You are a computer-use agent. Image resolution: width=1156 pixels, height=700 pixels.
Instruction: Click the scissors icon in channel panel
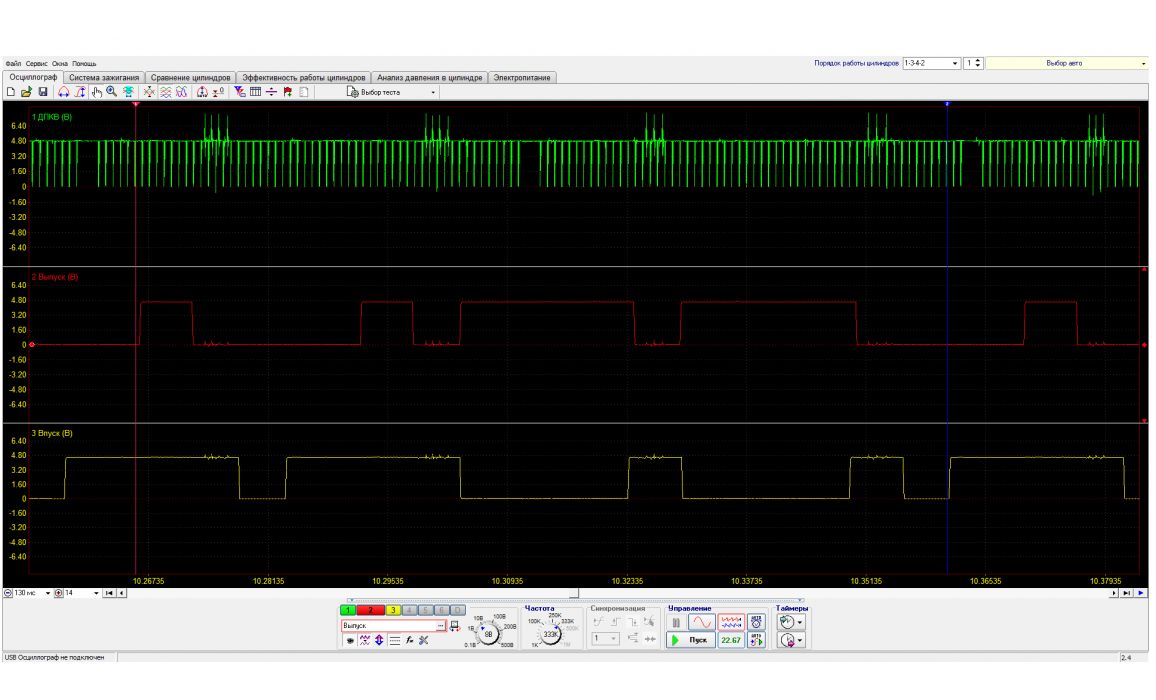pyautogui.click(x=424, y=640)
